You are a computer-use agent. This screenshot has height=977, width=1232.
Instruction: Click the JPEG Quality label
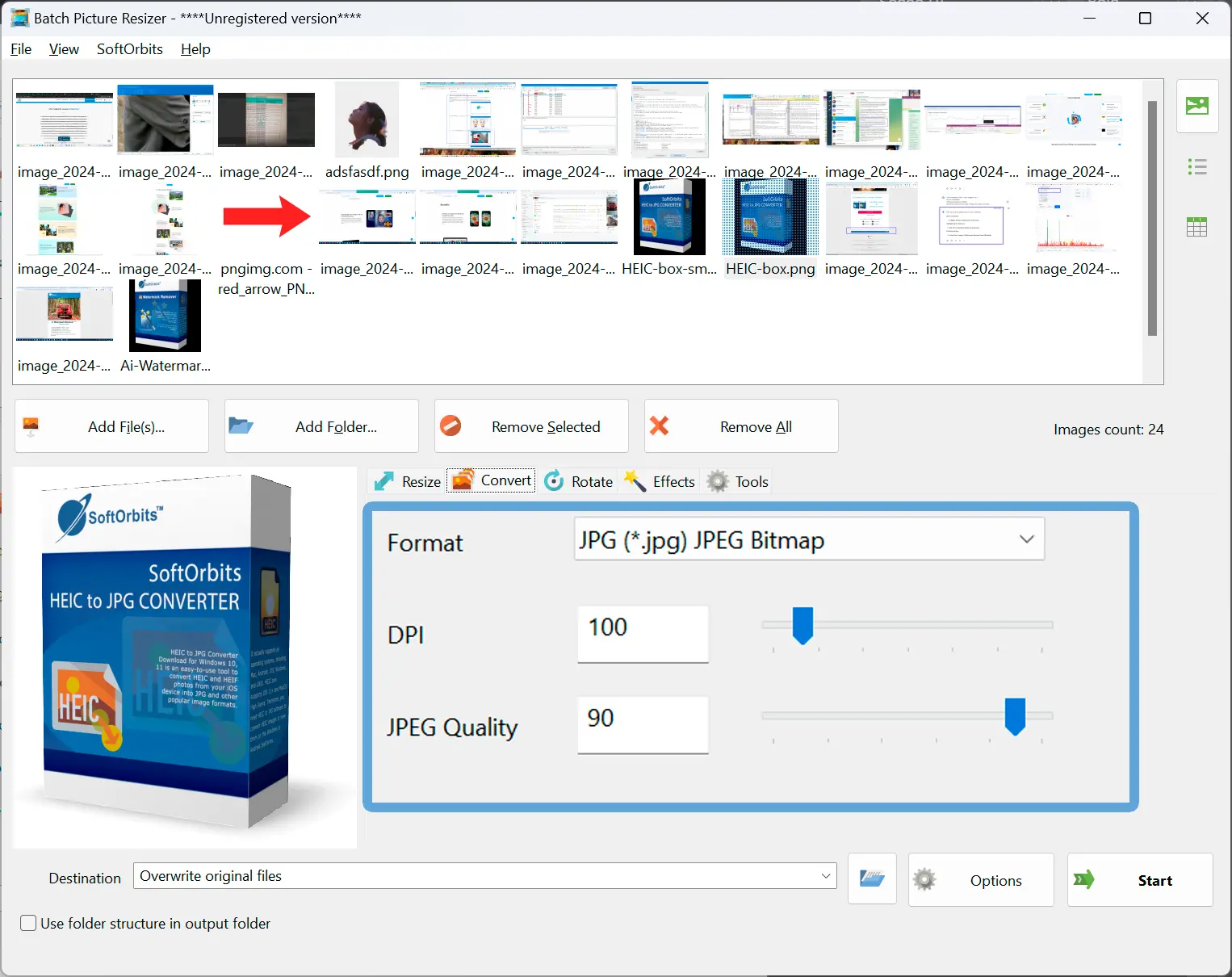click(452, 728)
